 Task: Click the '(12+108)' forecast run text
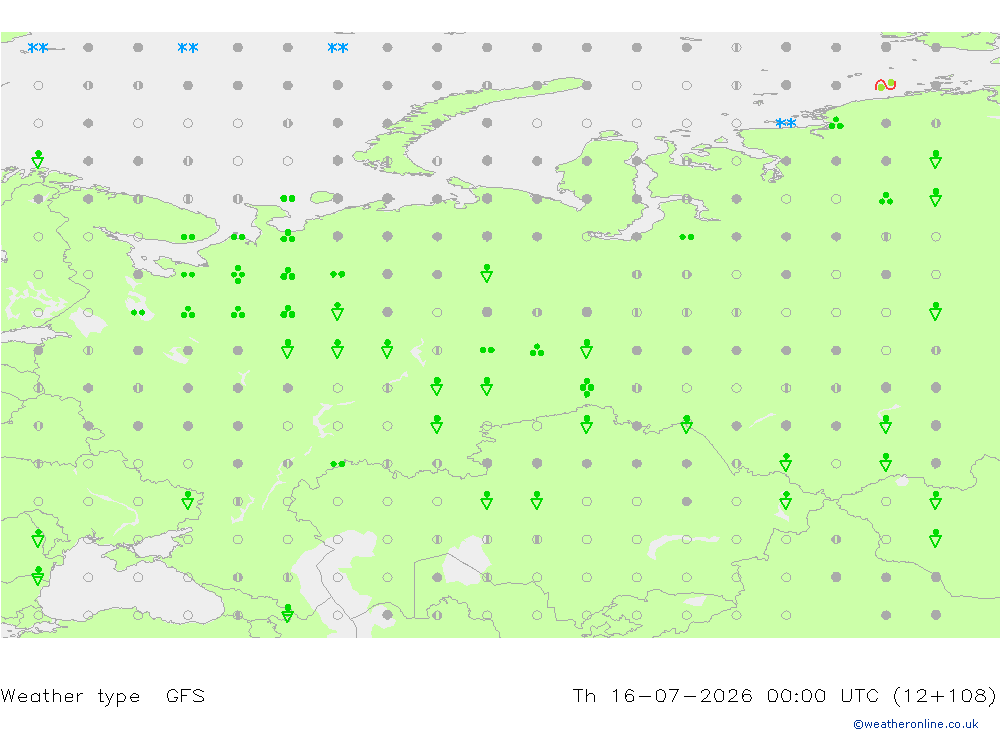click(944, 695)
